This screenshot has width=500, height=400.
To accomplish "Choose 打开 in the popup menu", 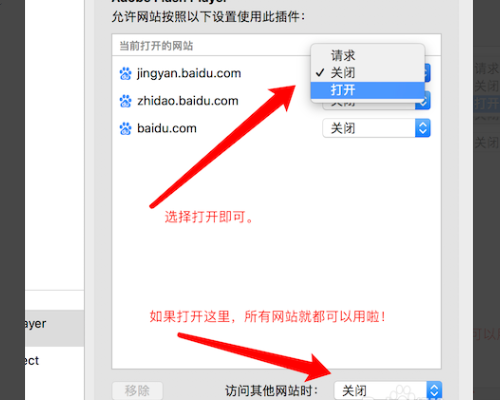I will pos(367,90).
